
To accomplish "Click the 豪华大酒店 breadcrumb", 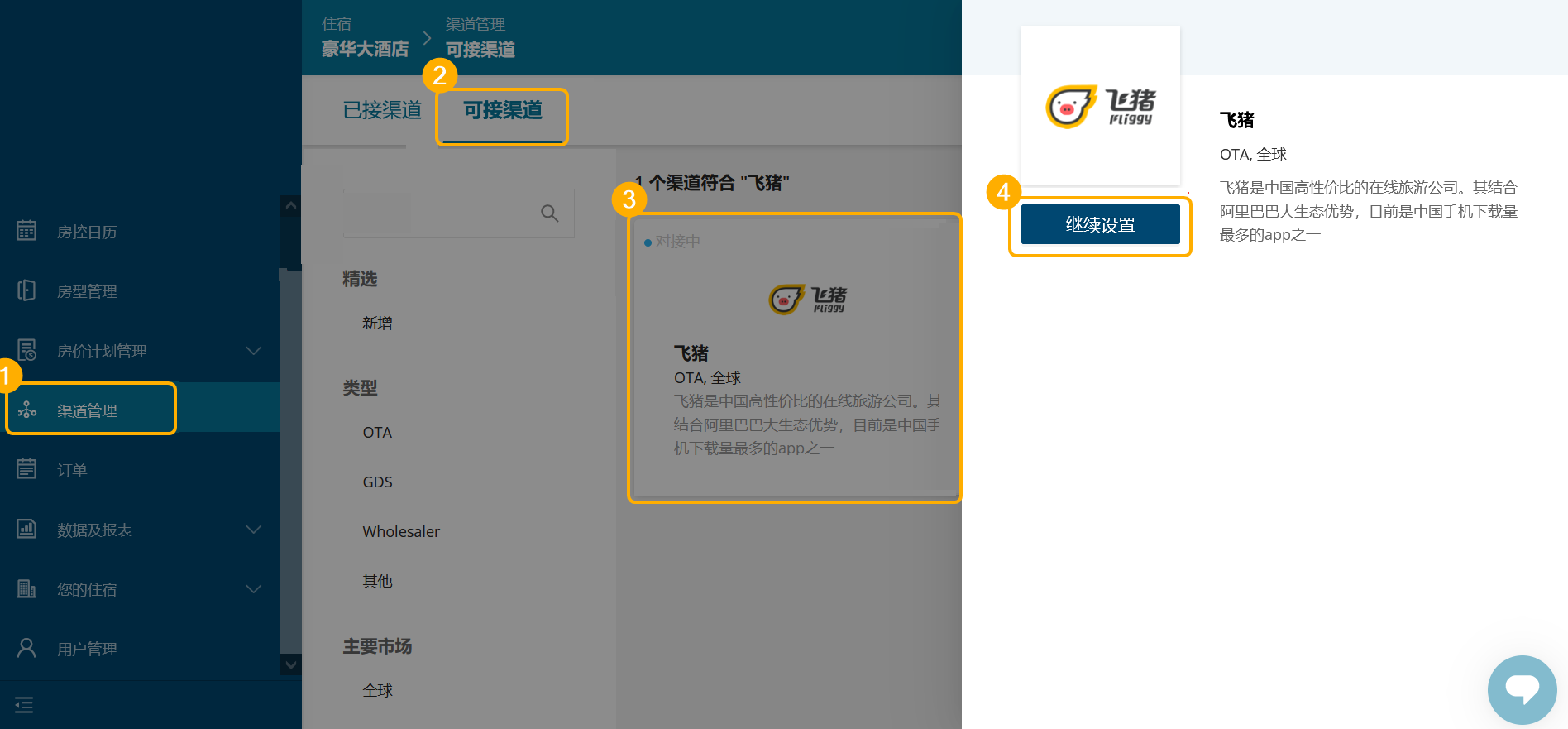I will 365,49.
